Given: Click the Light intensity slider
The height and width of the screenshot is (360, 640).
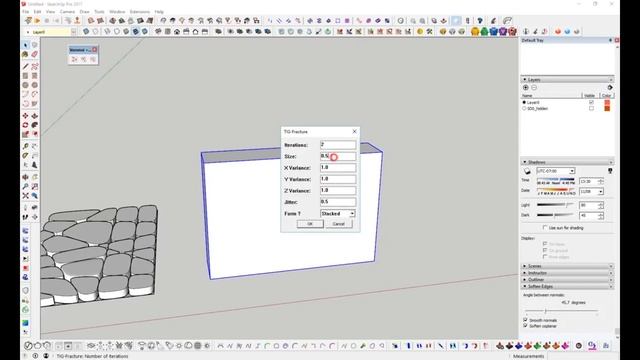Looking at the screenshot, I should [555, 205].
